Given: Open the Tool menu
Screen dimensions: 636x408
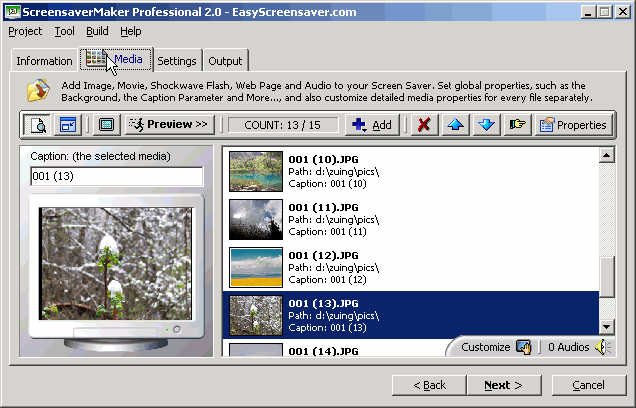Looking at the screenshot, I should [x=64, y=31].
